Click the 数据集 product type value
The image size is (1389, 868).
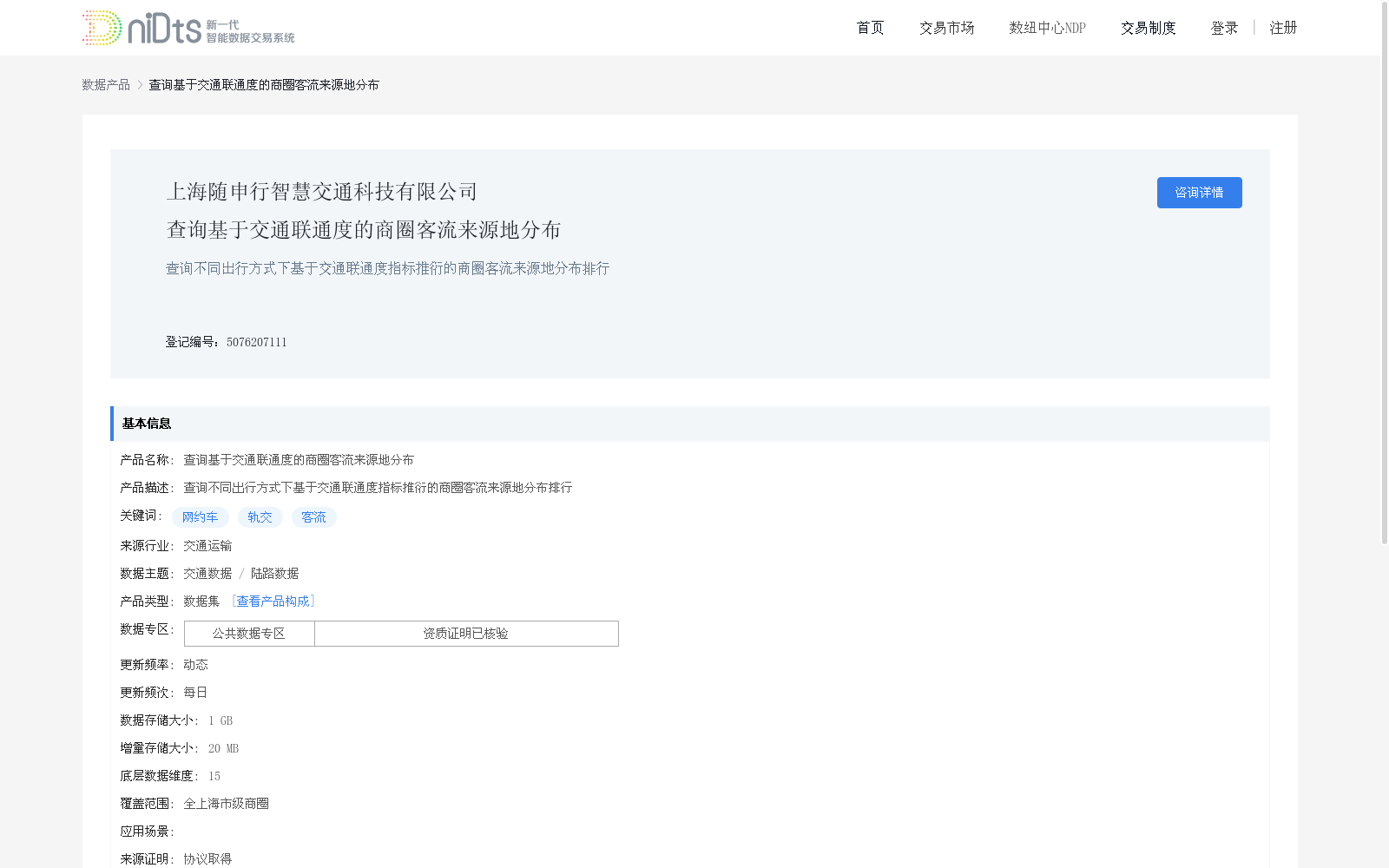click(x=201, y=602)
